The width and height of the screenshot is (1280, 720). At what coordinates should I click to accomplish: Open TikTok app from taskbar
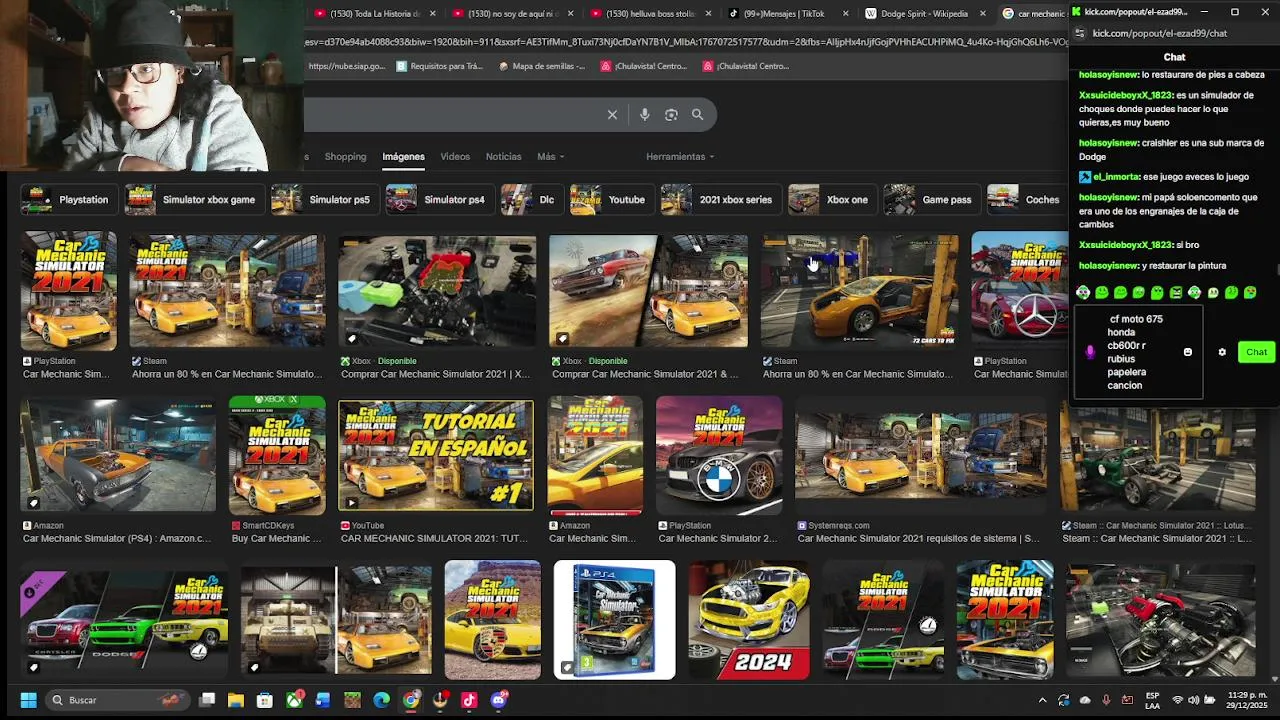469,700
